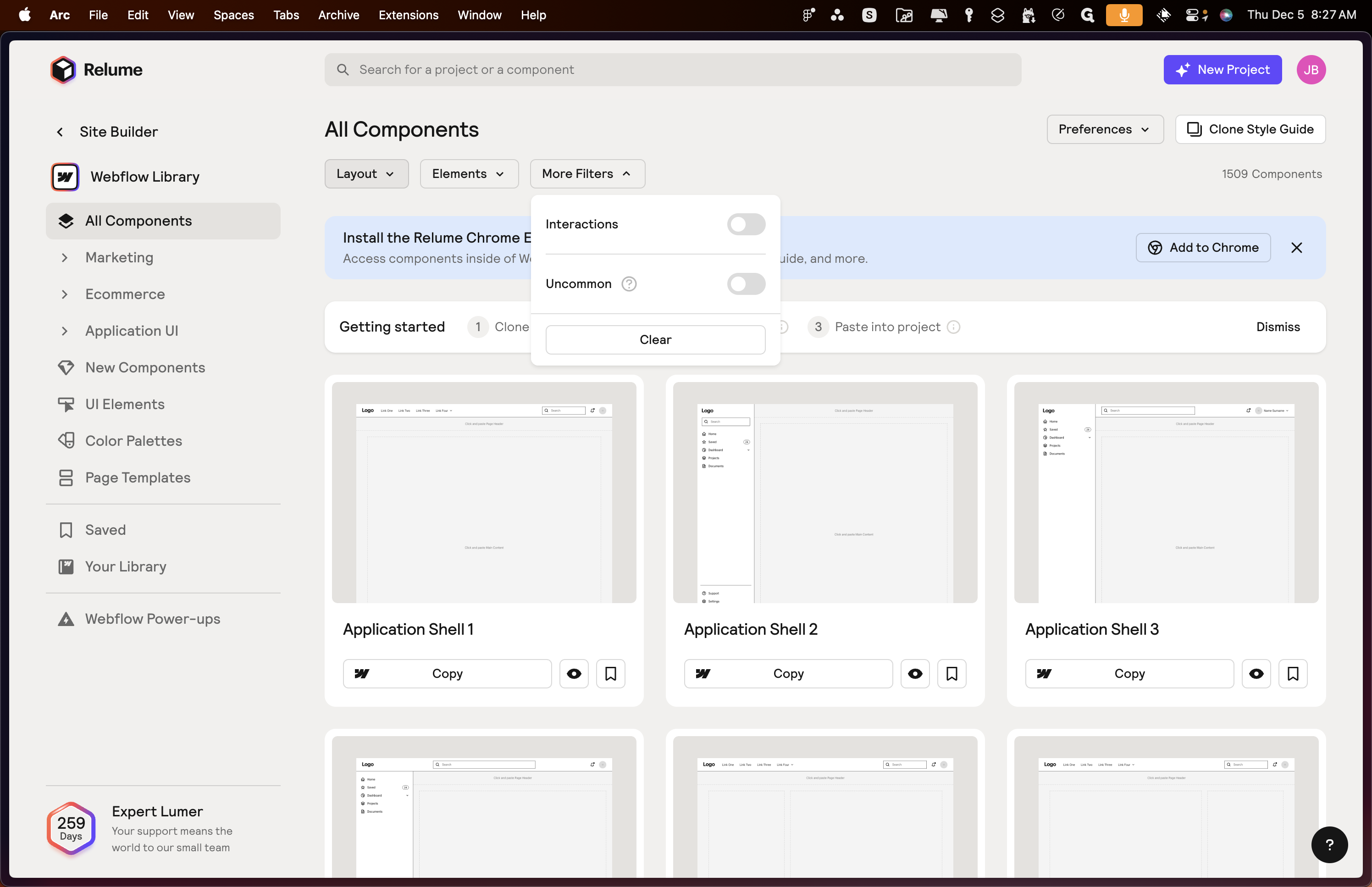Open the JB profile avatar
Image resolution: width=1372 pixels, height=887 pixels.
pos(1311,70)
